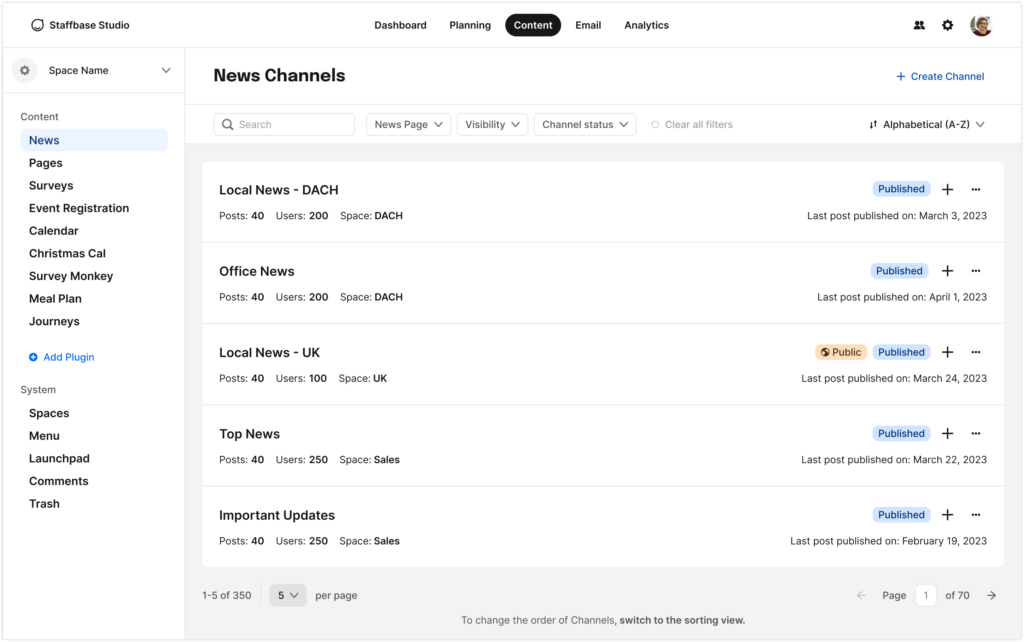Click the magnifier icon in the search box

click(228, 124)
